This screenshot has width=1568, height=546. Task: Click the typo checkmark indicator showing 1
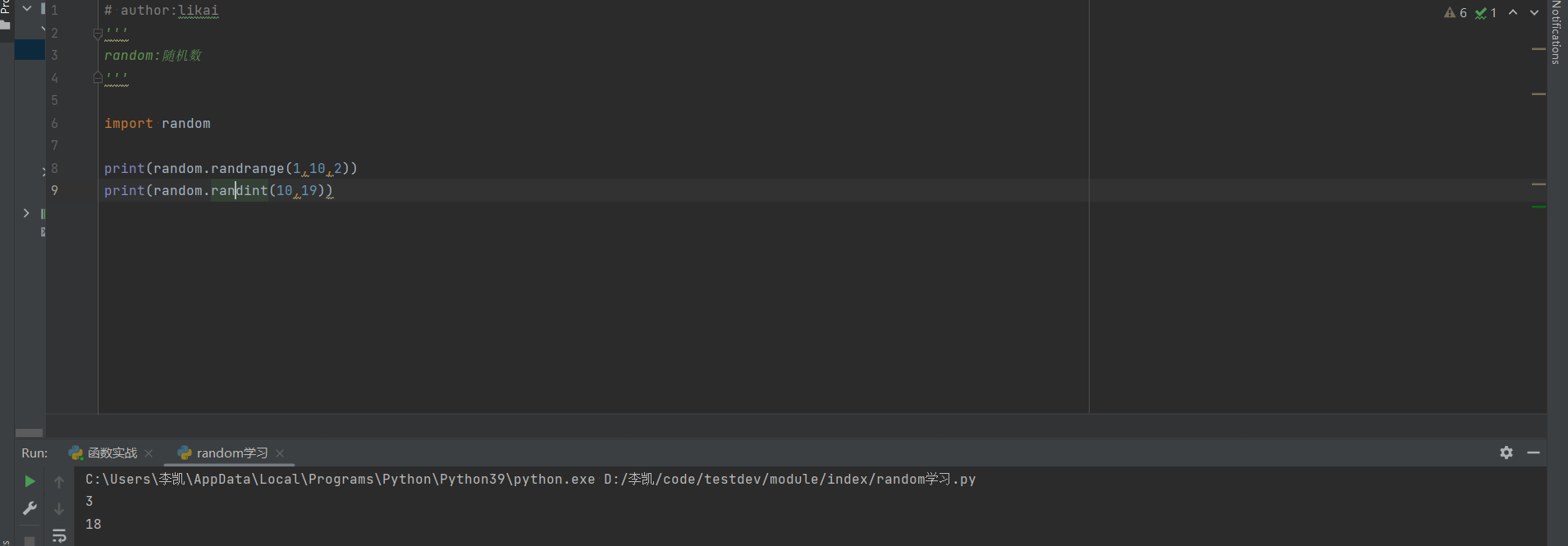(1486, 13)
